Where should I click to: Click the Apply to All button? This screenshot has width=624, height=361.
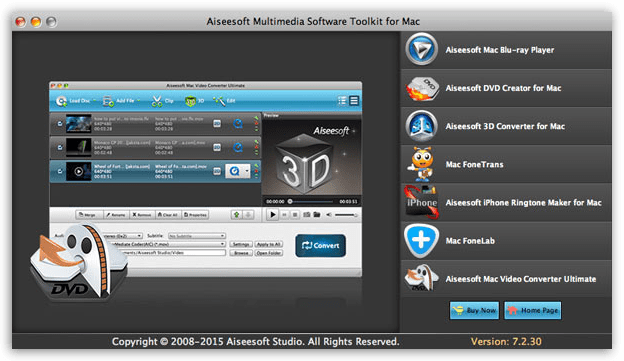point(269,244)
